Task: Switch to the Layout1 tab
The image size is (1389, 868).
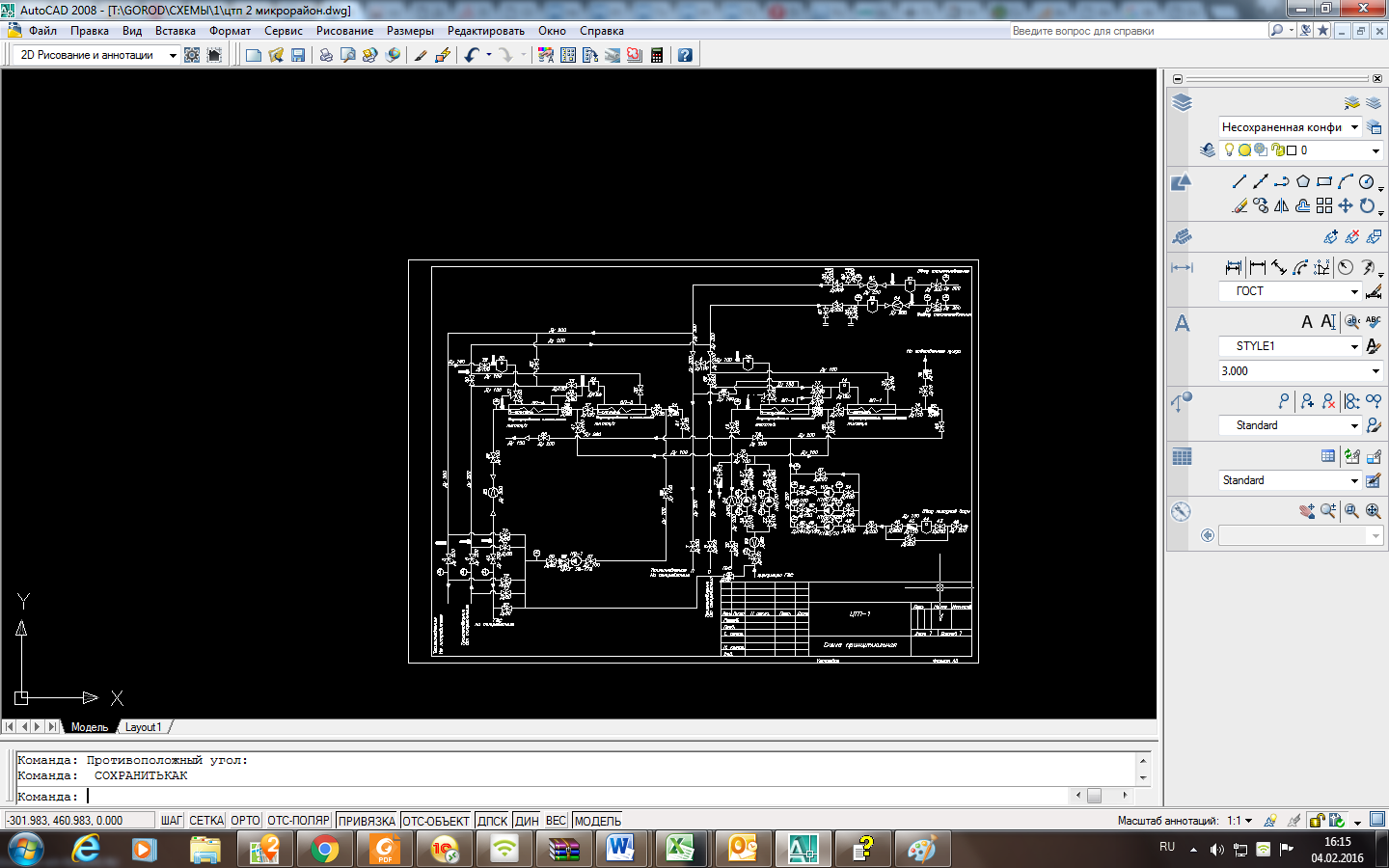Action: point(144,727)
